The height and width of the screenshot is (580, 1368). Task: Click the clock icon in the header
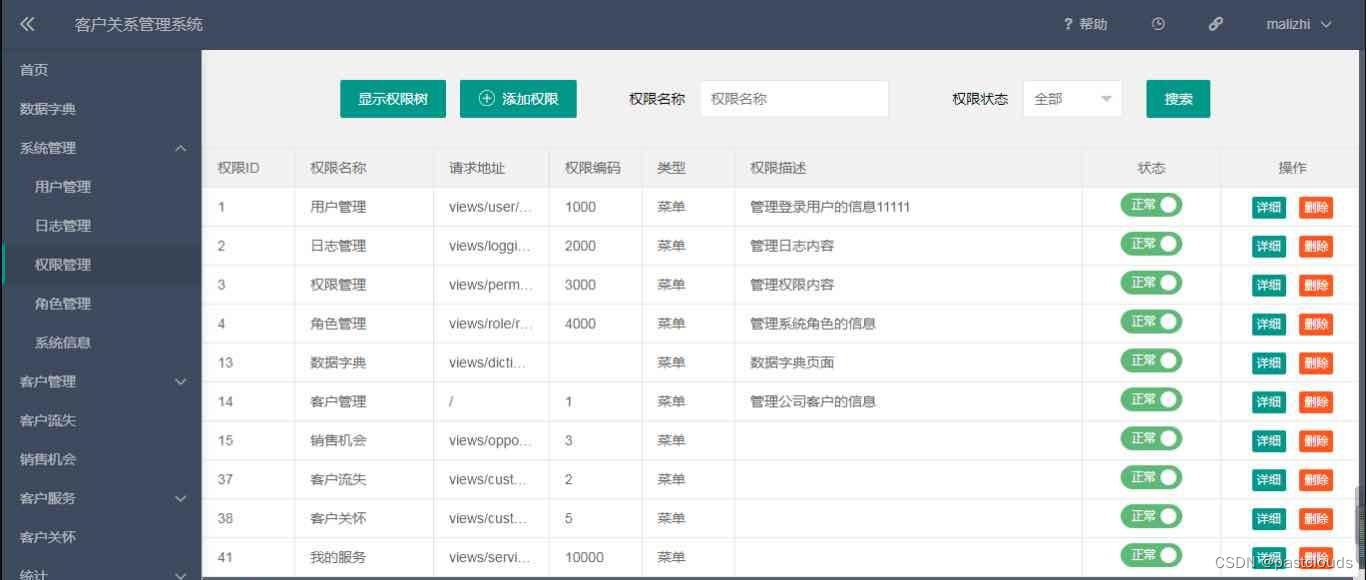point(1158,24)
